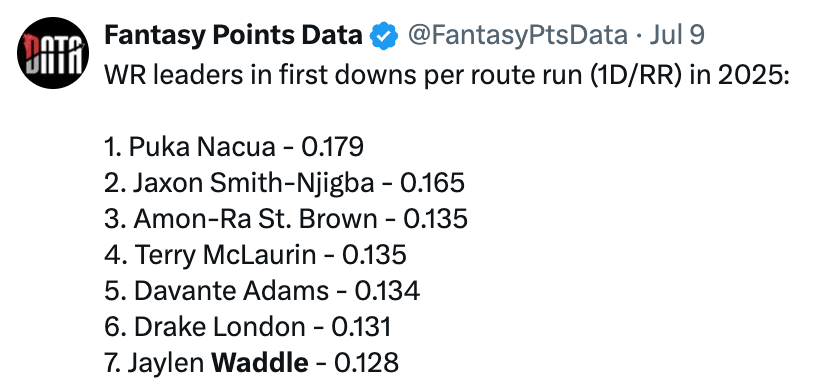Click the 0.165 value for Smith-Njigba
This screenshot has width=824, height=388.
432,183
